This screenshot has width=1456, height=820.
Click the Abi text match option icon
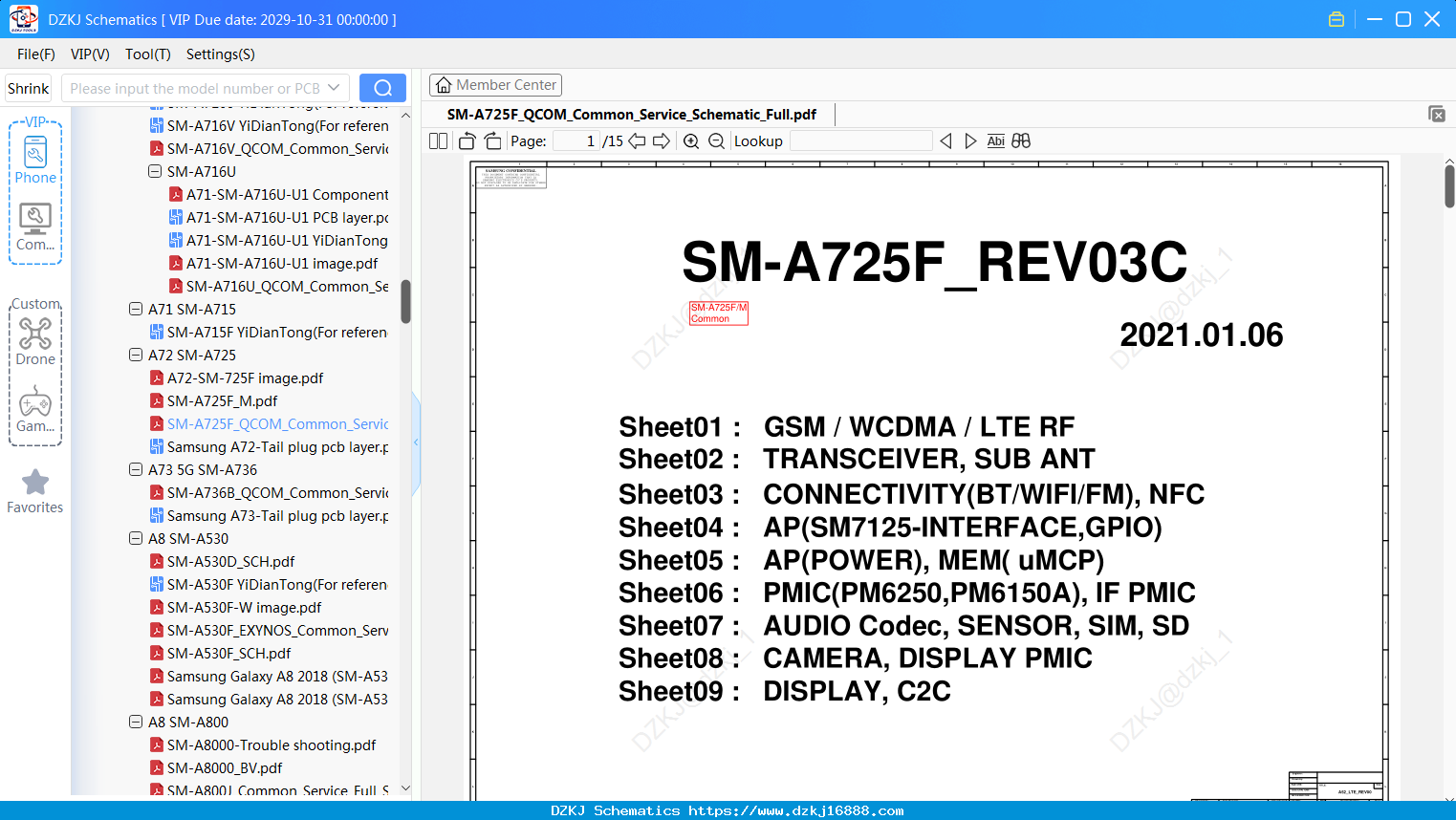click(x=995, y=141)
